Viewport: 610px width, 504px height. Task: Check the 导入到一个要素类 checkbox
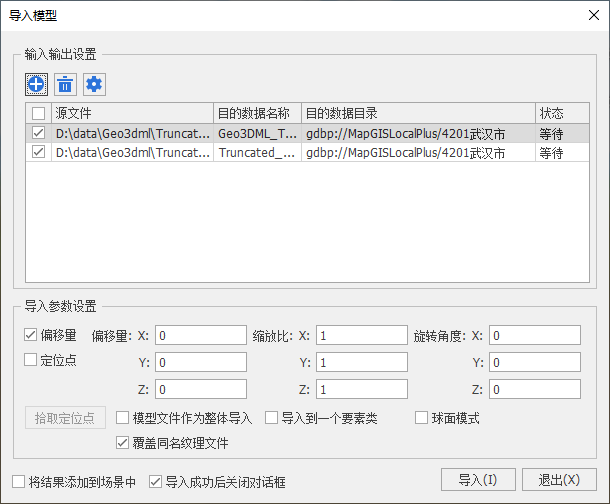click(272, 418)
